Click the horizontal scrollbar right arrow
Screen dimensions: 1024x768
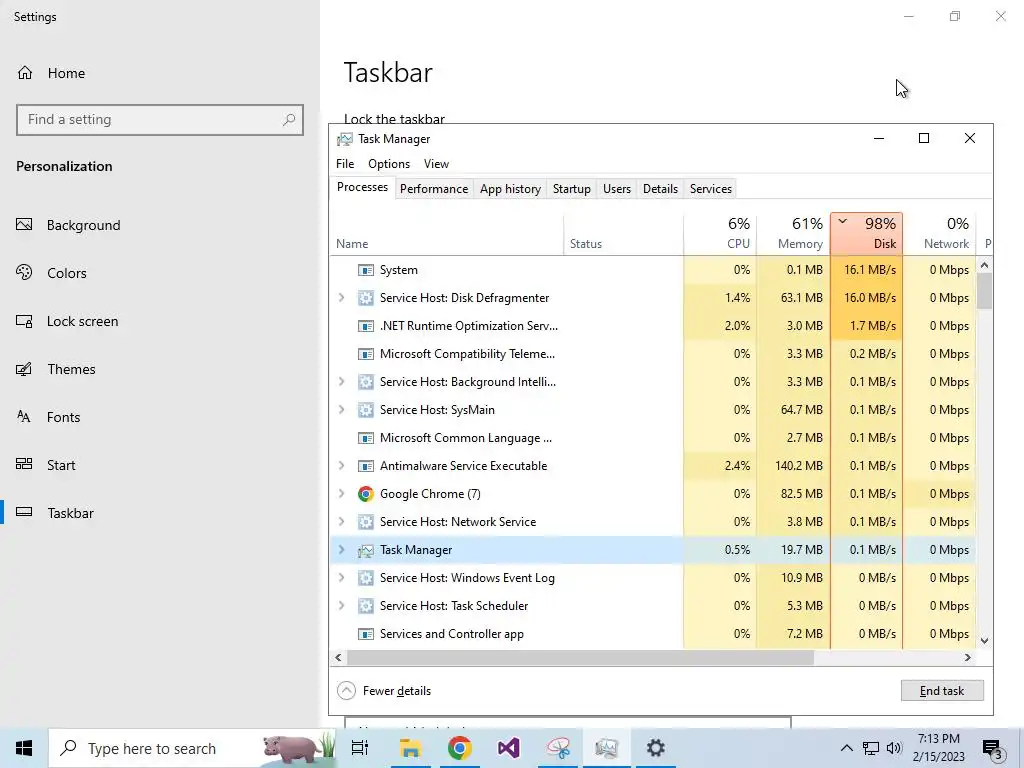pyautogui.click(x=968, y=658)
